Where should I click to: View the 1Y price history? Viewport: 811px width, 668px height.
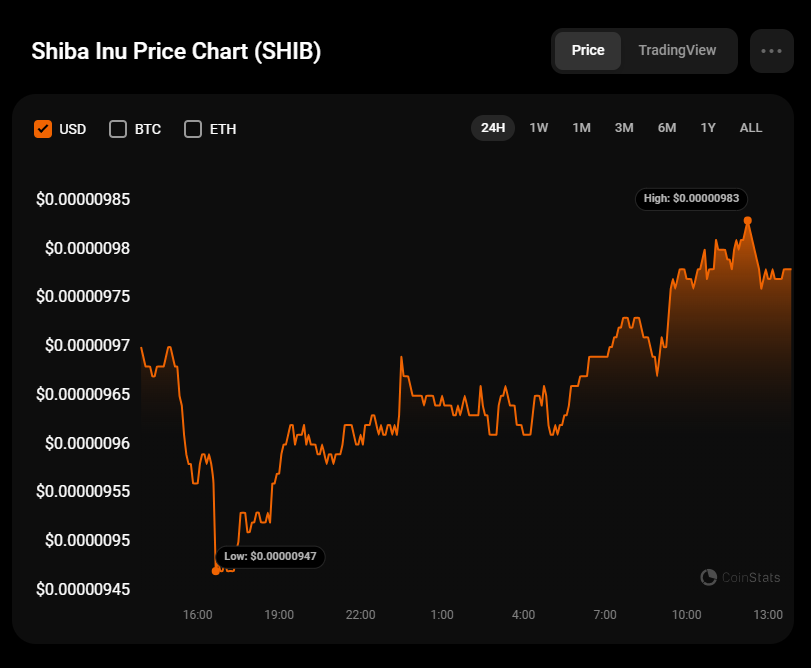tap(708, 128)
